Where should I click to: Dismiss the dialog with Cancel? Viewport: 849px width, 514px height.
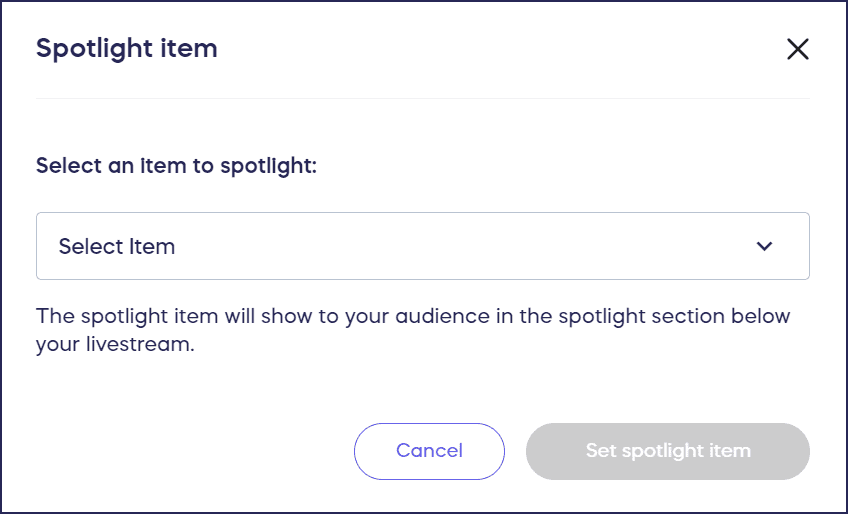[429, 451]
